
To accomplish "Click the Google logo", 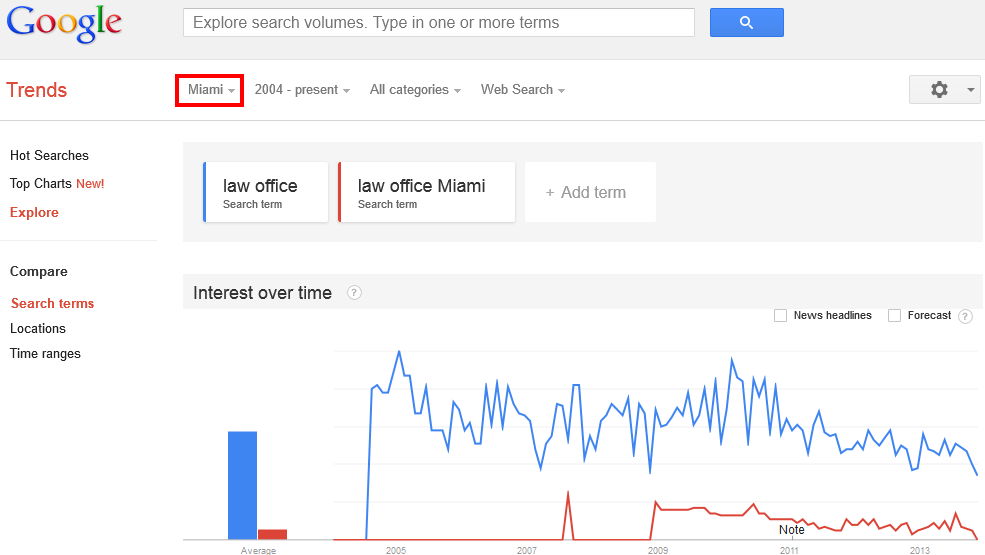I will (64, 24).
